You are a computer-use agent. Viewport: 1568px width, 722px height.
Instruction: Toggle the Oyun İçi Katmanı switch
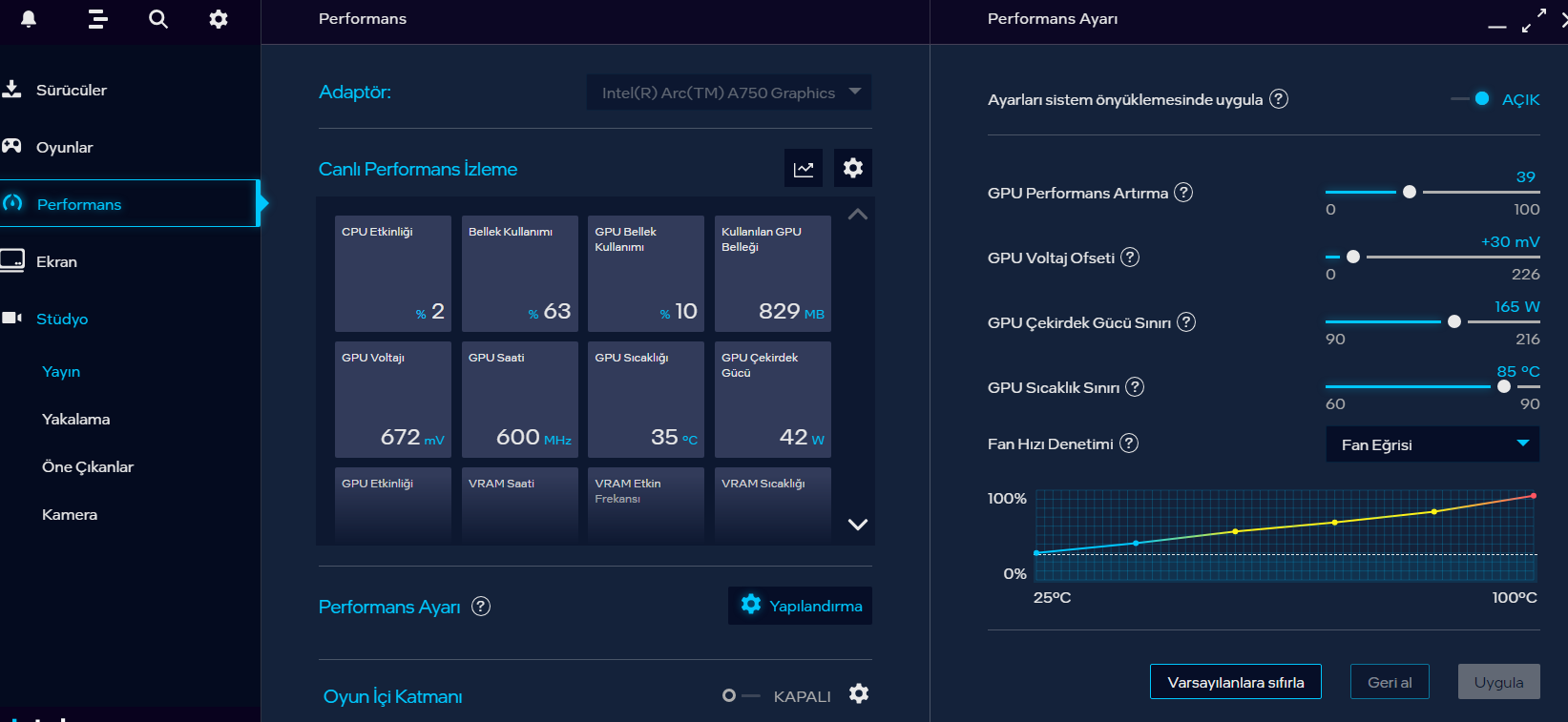(x=741, y=695)
